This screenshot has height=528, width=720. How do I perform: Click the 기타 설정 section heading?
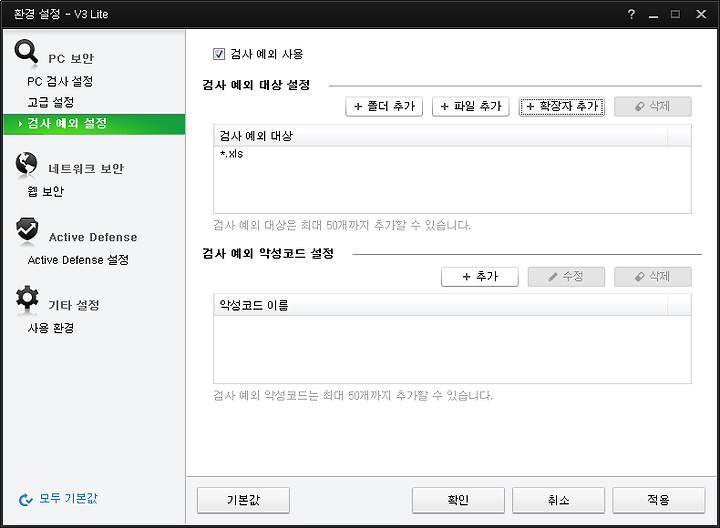click(74, 305)
